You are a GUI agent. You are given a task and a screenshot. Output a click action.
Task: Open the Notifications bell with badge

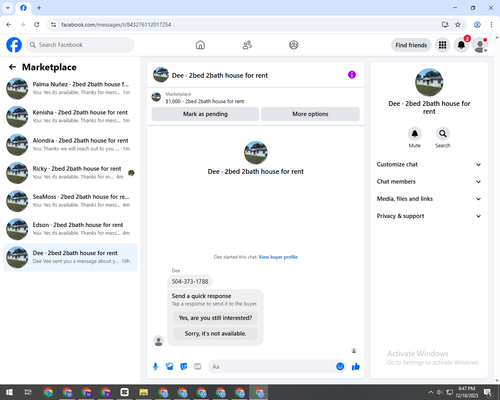(x=461, y=45)
